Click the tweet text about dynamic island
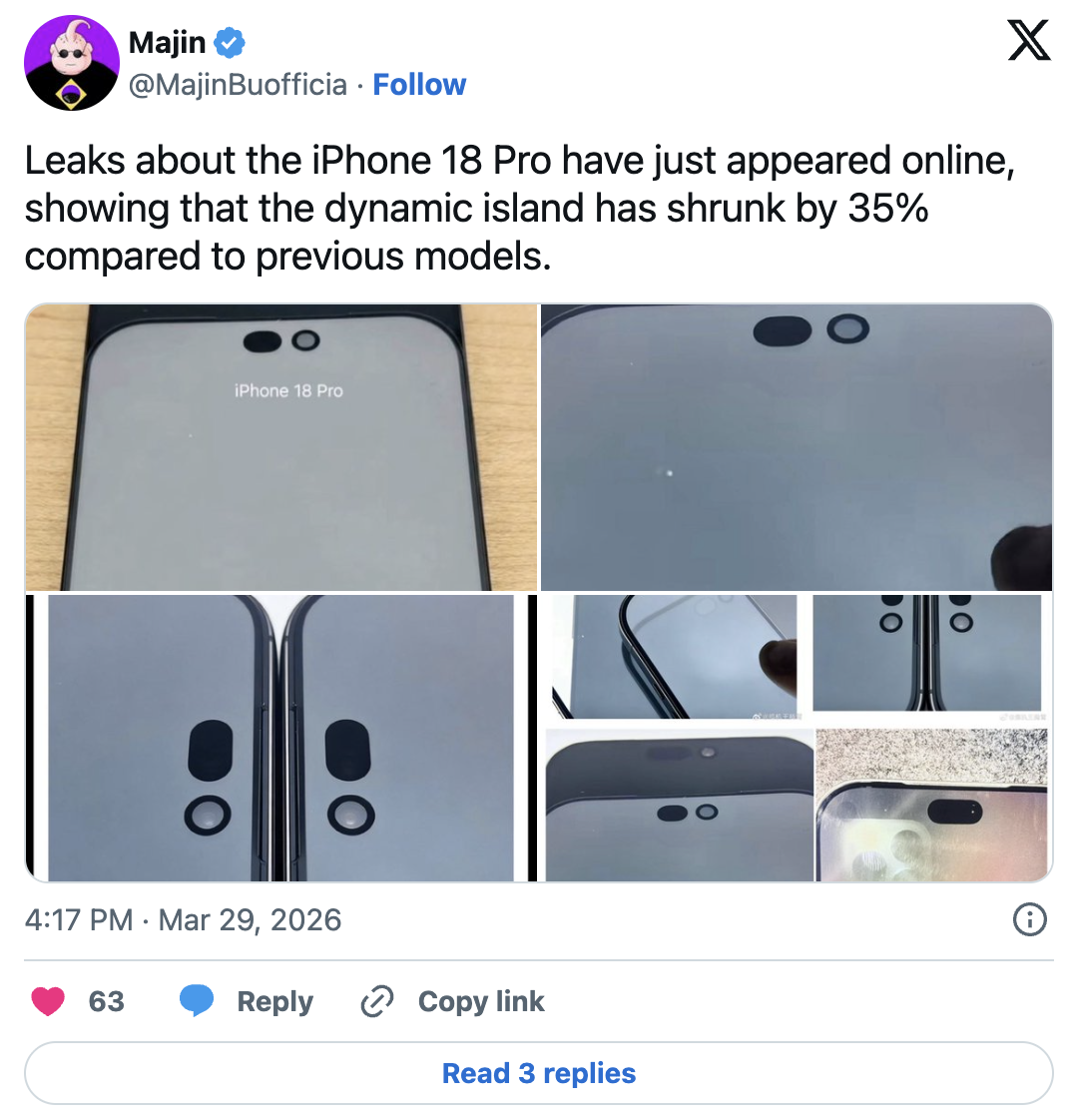This screenshot has height=1120, width=1074. click(520, 208)
